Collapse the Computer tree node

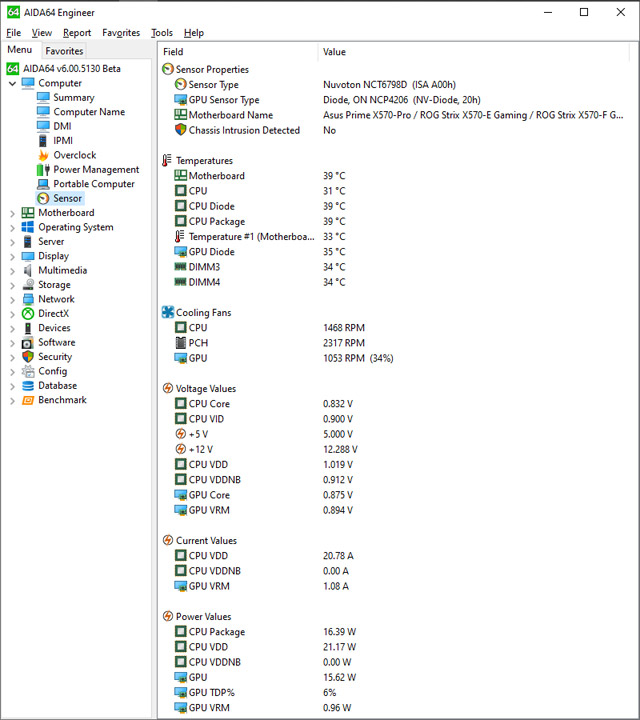pos(12,84)
